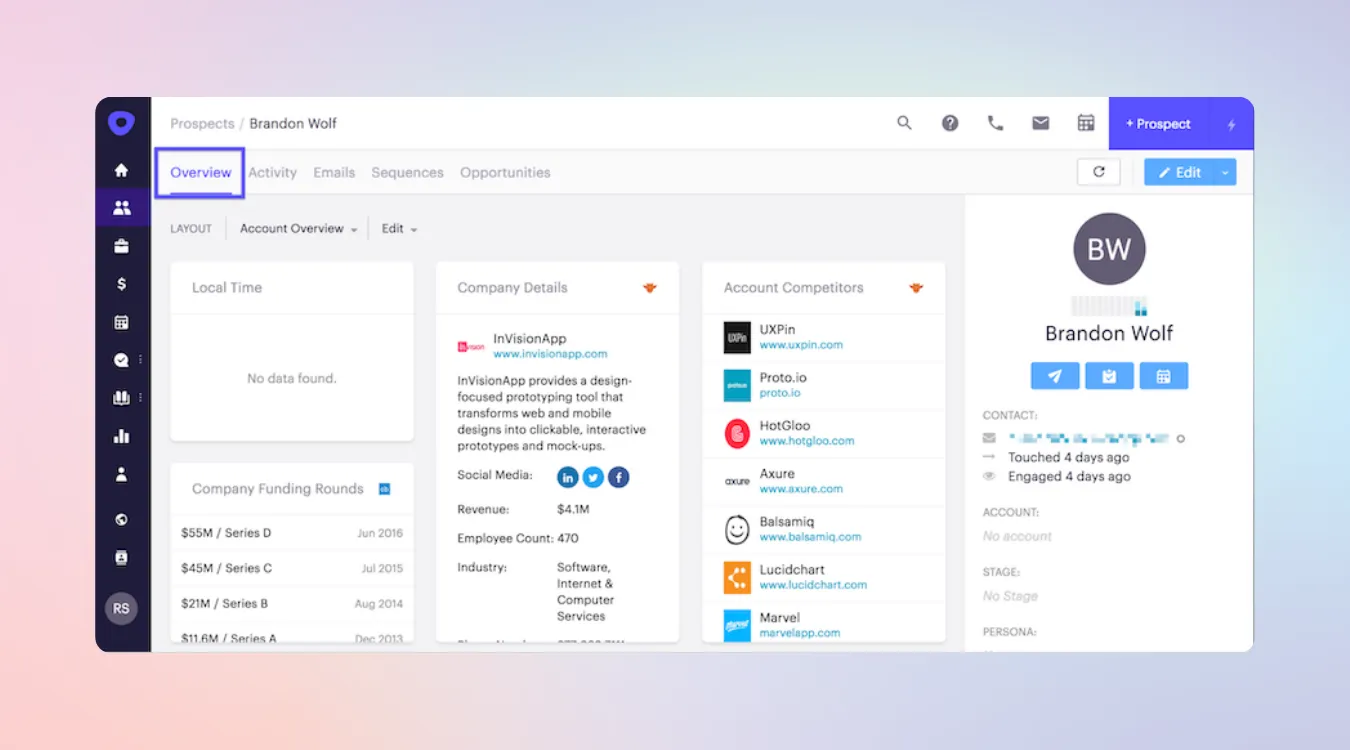Expand the Account Overview layout dropdown
This screenshot has height=750, width=1350.
pyautogui.click(x=298, y=229)
